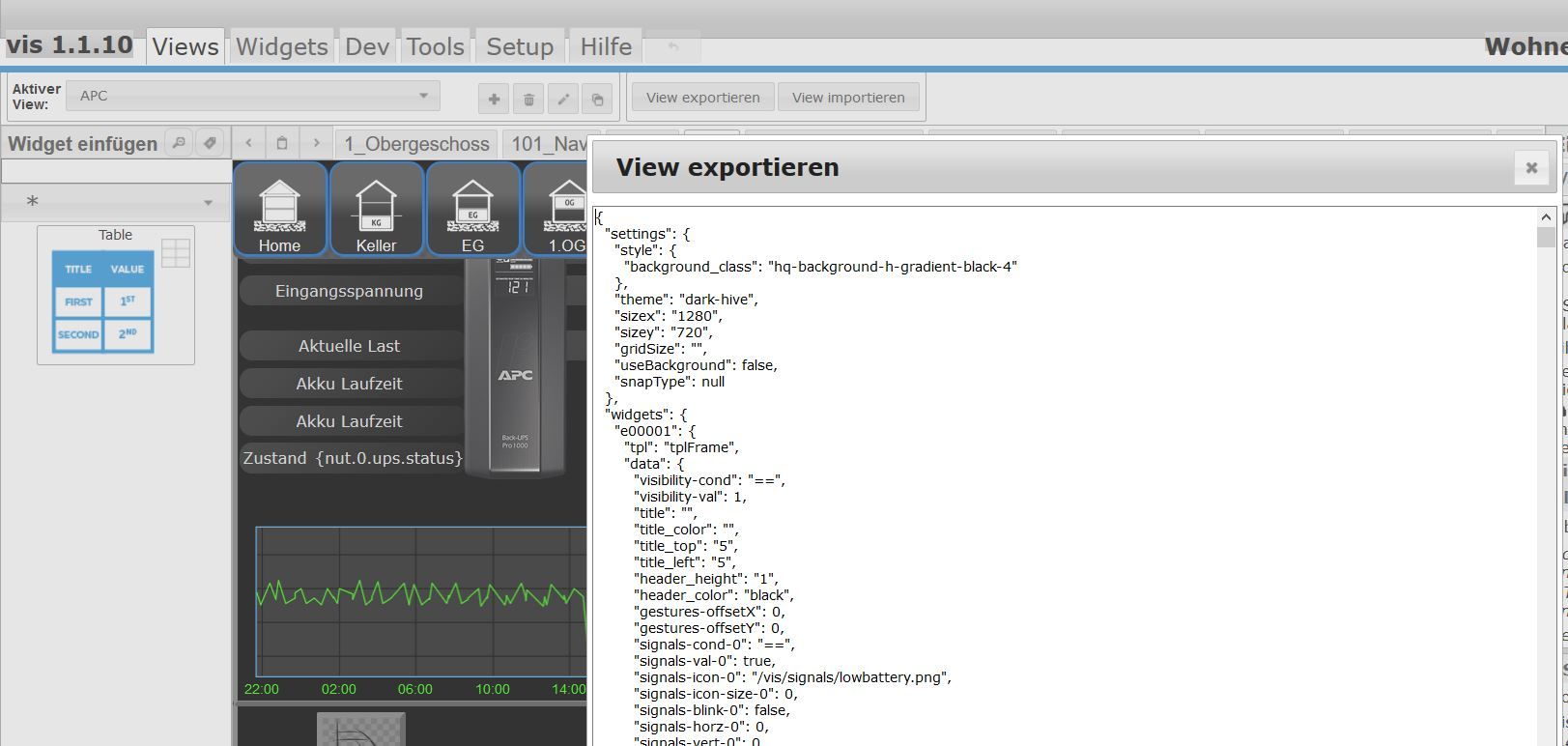Click the clipboard icon in view tab bar
The width and height of the screenshot is (1568, 746).
tap(282, 143)
